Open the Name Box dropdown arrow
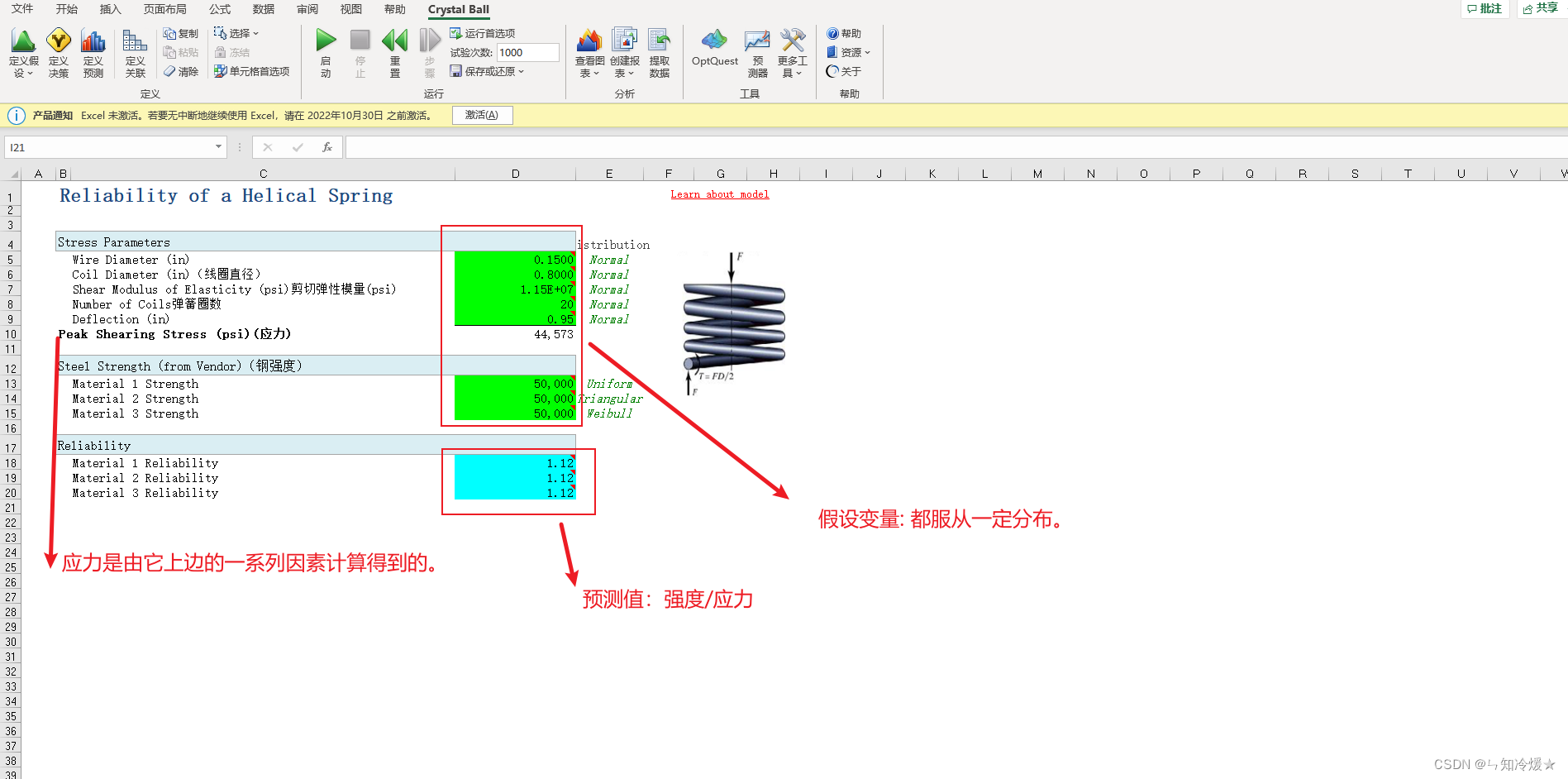Image resolution: width=1568 pixels, height=779 pixels. point(218,147)
